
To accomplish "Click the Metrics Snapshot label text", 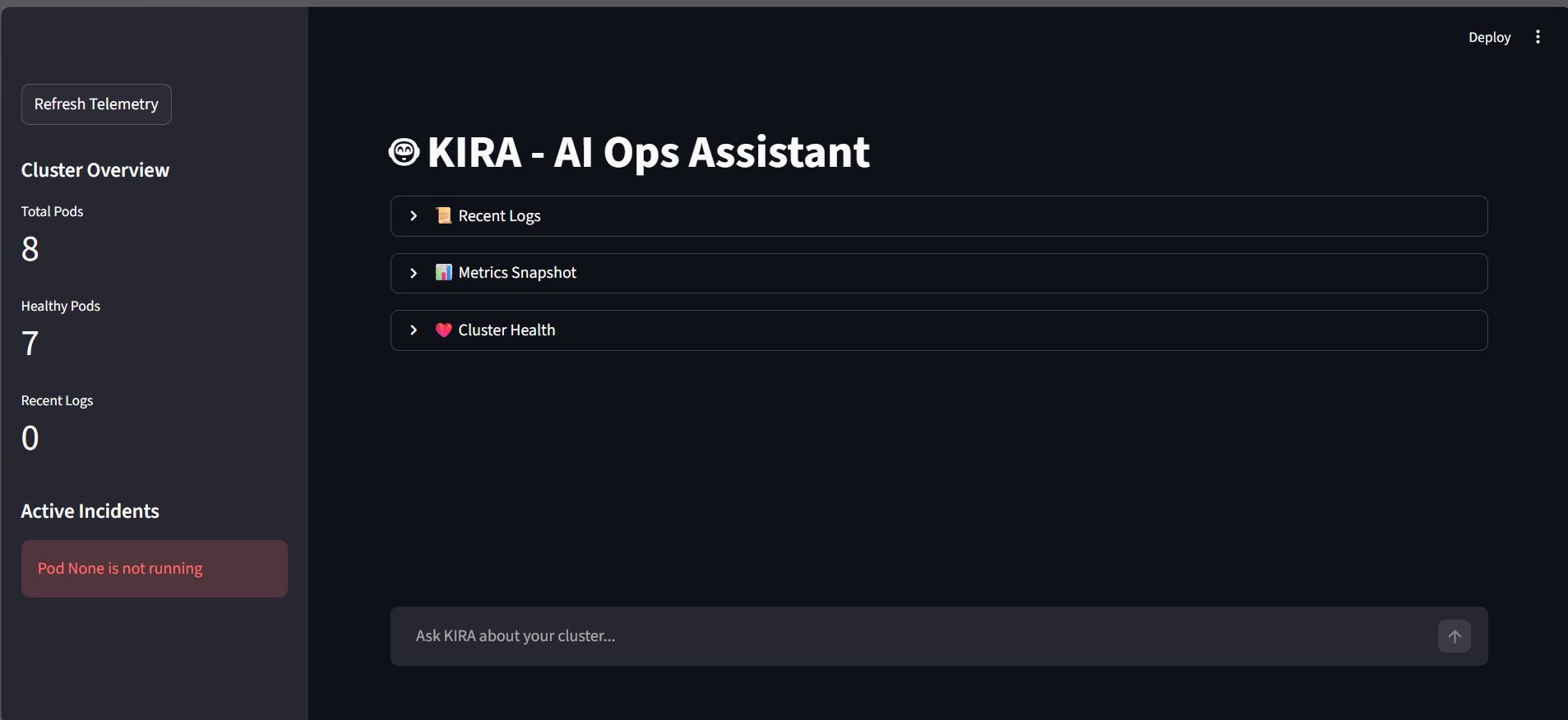I will pyautogui.click(x=517, y=272).
